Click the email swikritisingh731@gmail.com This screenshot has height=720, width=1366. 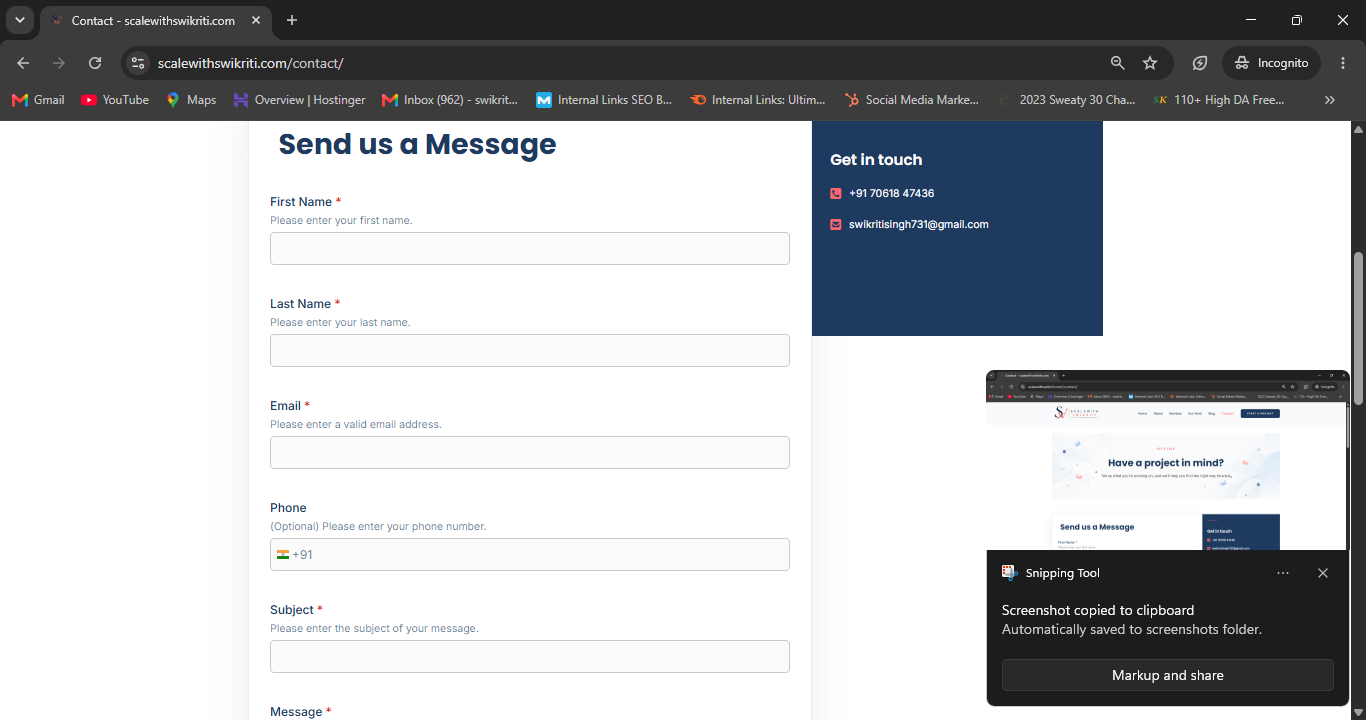coord(918,224)
